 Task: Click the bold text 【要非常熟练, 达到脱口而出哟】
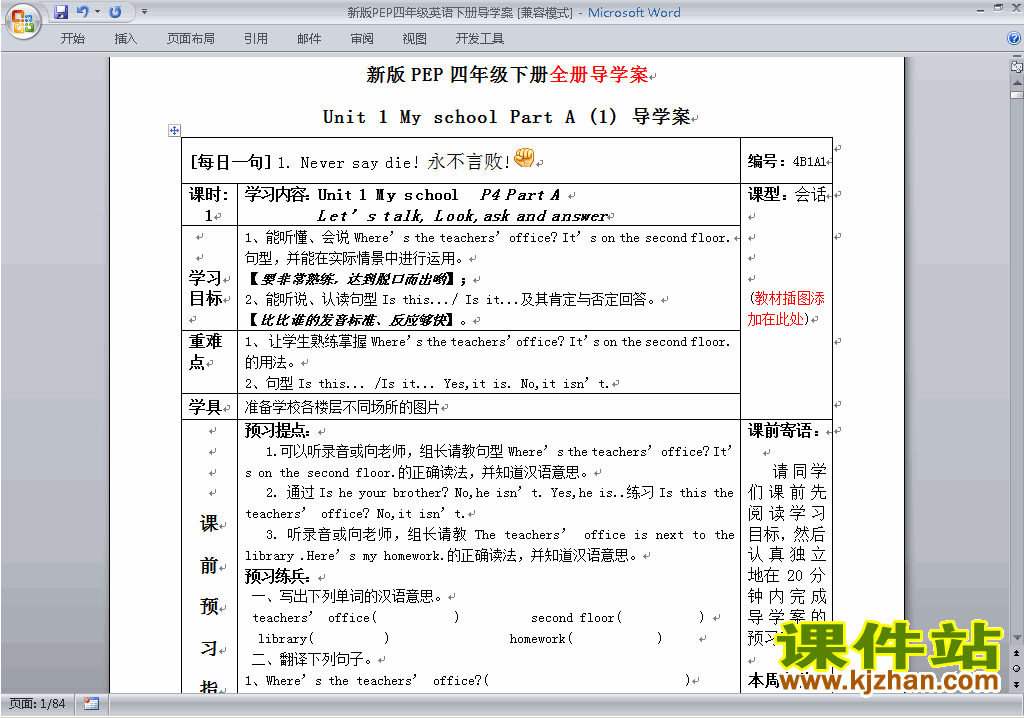click(x=351, y=279)
